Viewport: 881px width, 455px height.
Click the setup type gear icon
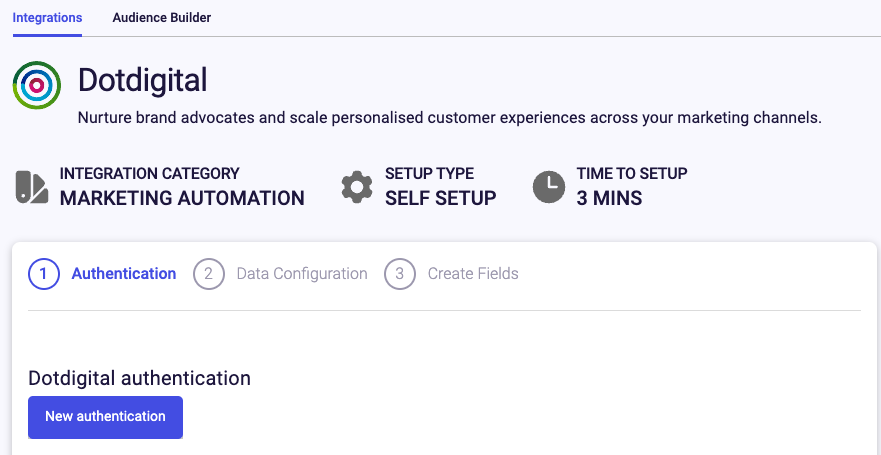[357, 187]
